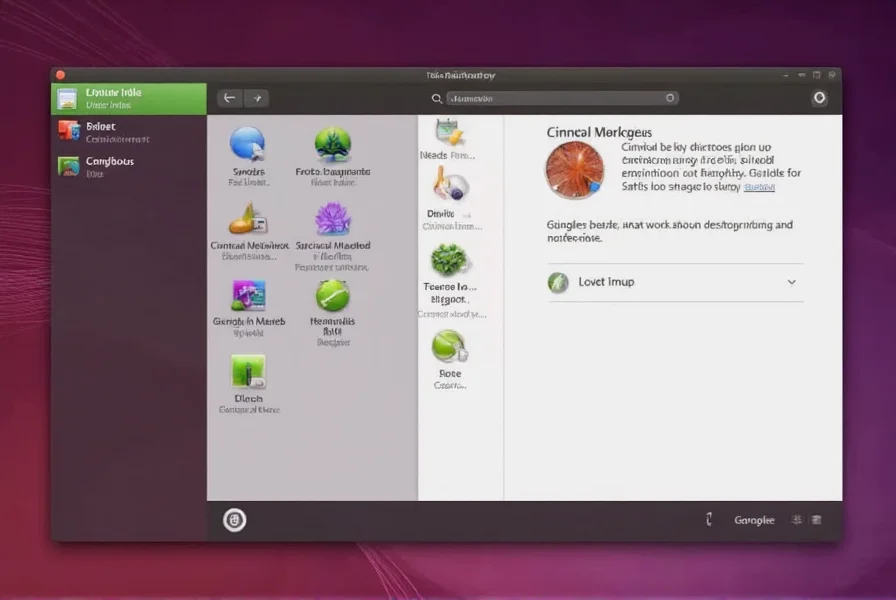Click the circular button at top-right header
Viewport: 896px width, 600px height.
click(x=819, y=98)
